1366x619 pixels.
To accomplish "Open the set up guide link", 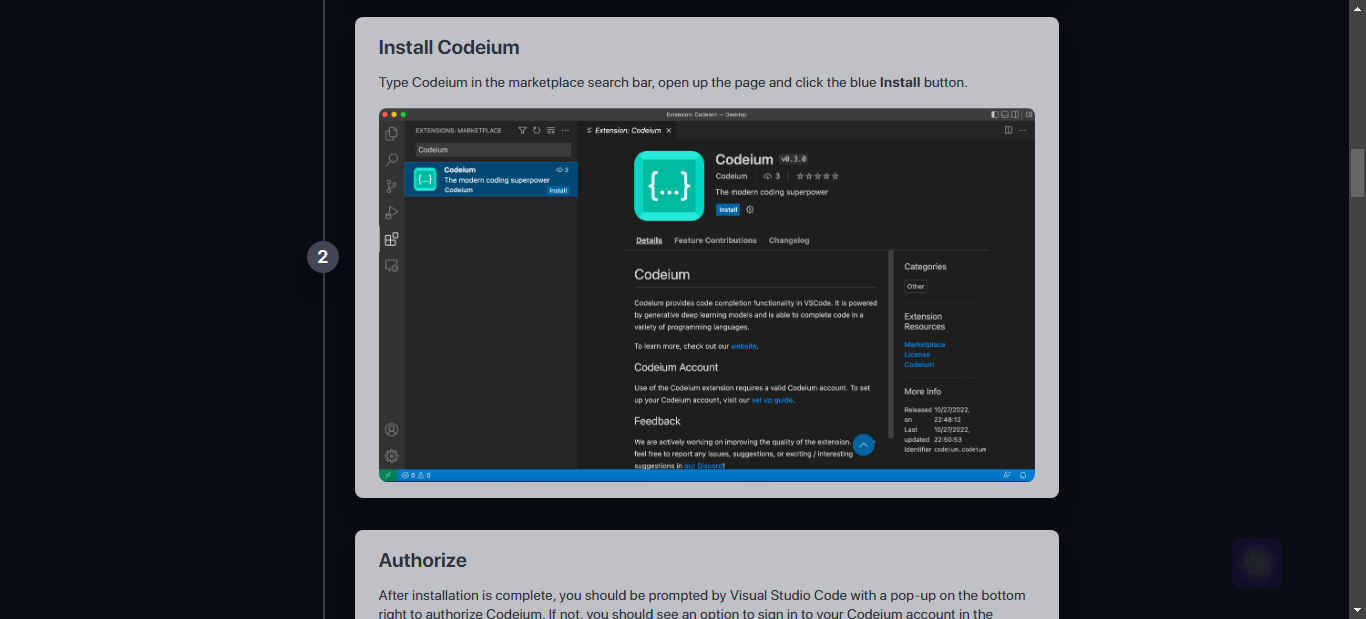I will click(x=772, y=400).
